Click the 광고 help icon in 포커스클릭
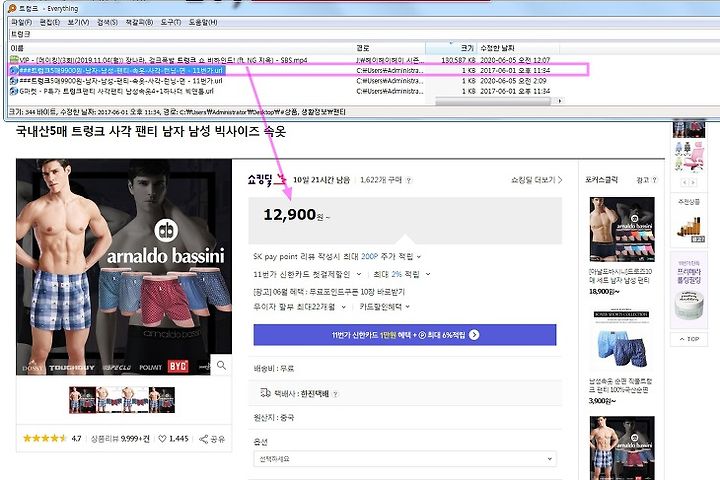The width and height of the screenshot is (720, 480). pos(655,180)
